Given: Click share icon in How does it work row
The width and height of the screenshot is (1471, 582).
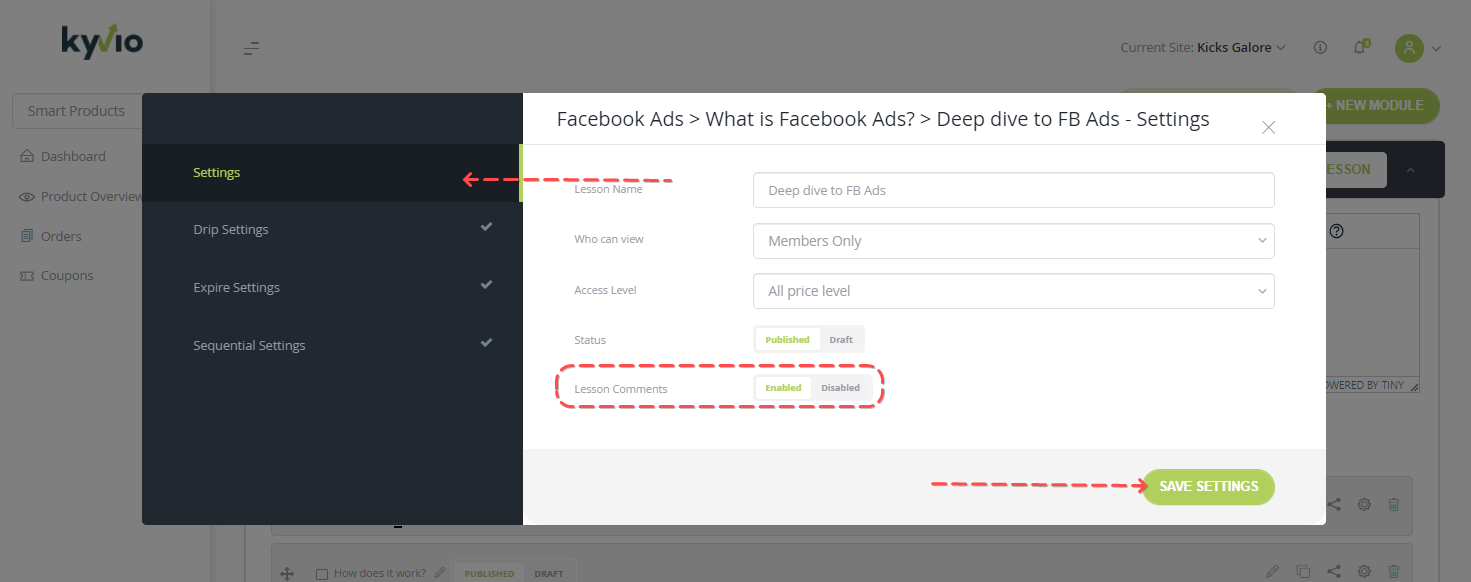Looking at the screenshot, I should pyautogui.click(x=1334, y=573).
